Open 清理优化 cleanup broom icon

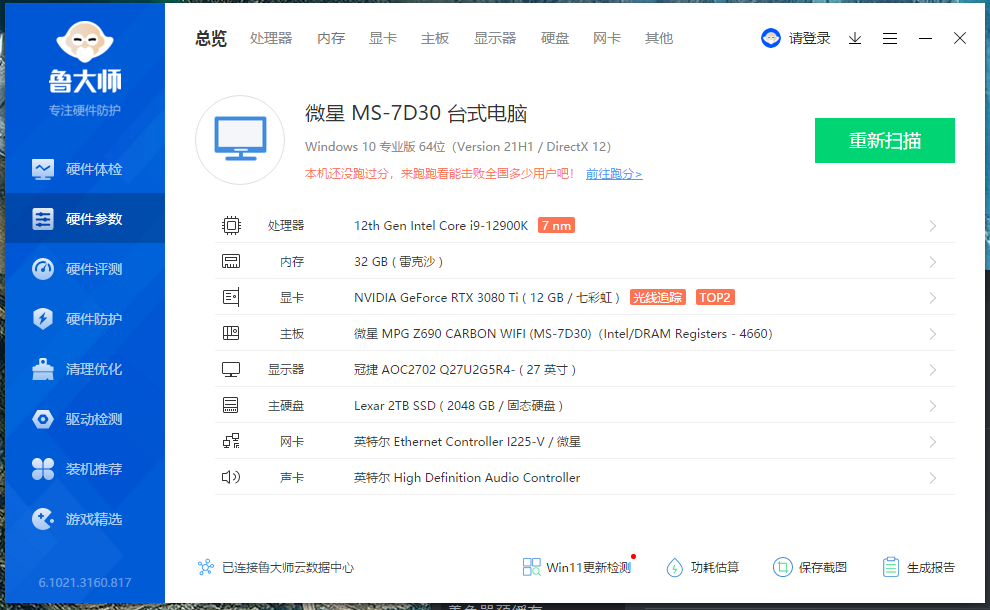43,369
